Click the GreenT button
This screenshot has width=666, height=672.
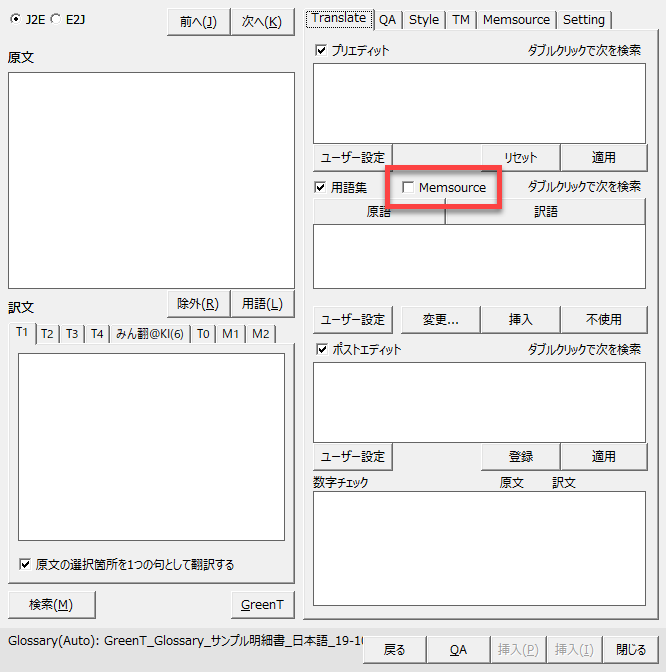[263, 604]
